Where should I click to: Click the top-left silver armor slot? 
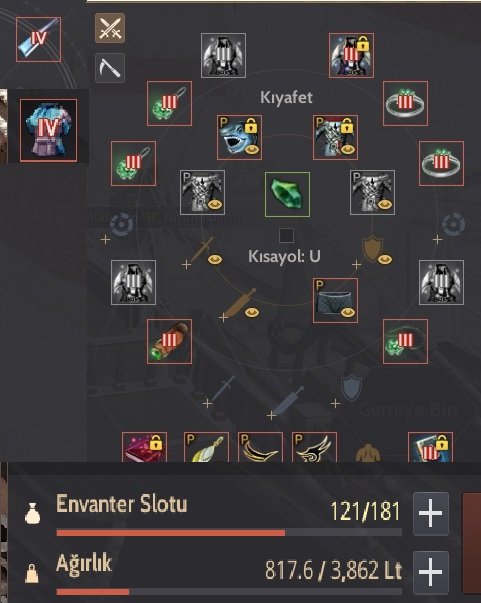coord(223,55)
